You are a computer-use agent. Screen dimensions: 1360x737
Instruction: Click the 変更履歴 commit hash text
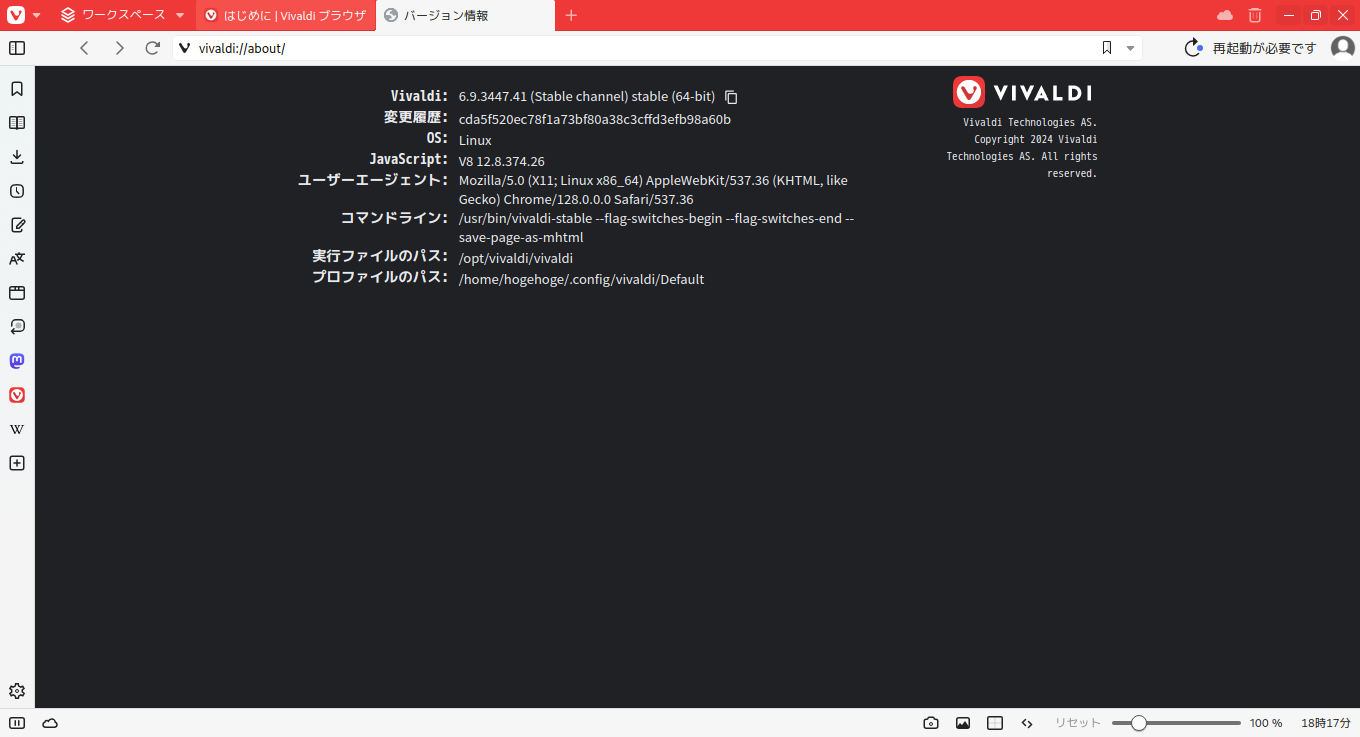coord(595,119)
